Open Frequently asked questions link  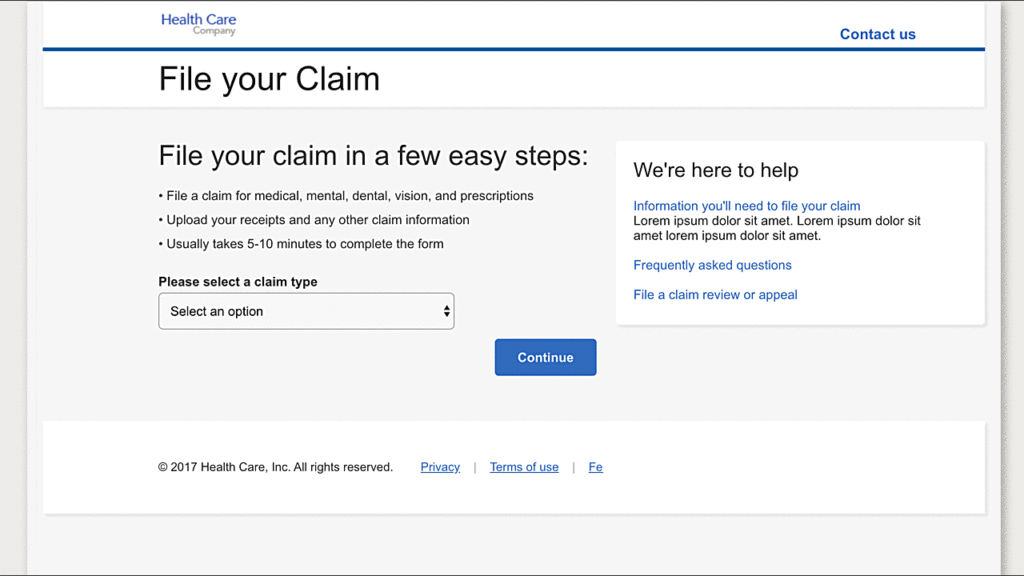click(x=712, y=265)
